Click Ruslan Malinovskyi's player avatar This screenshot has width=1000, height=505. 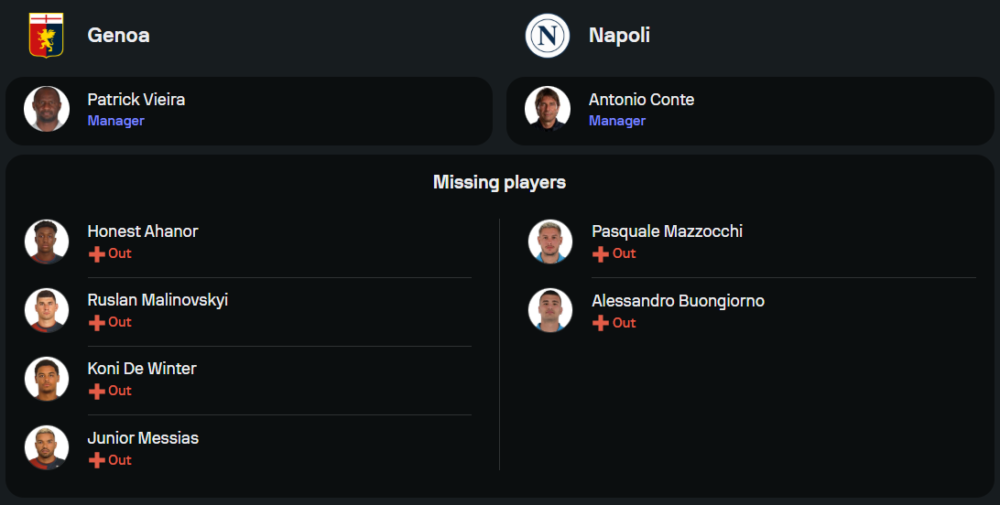(x=47, y=310)
